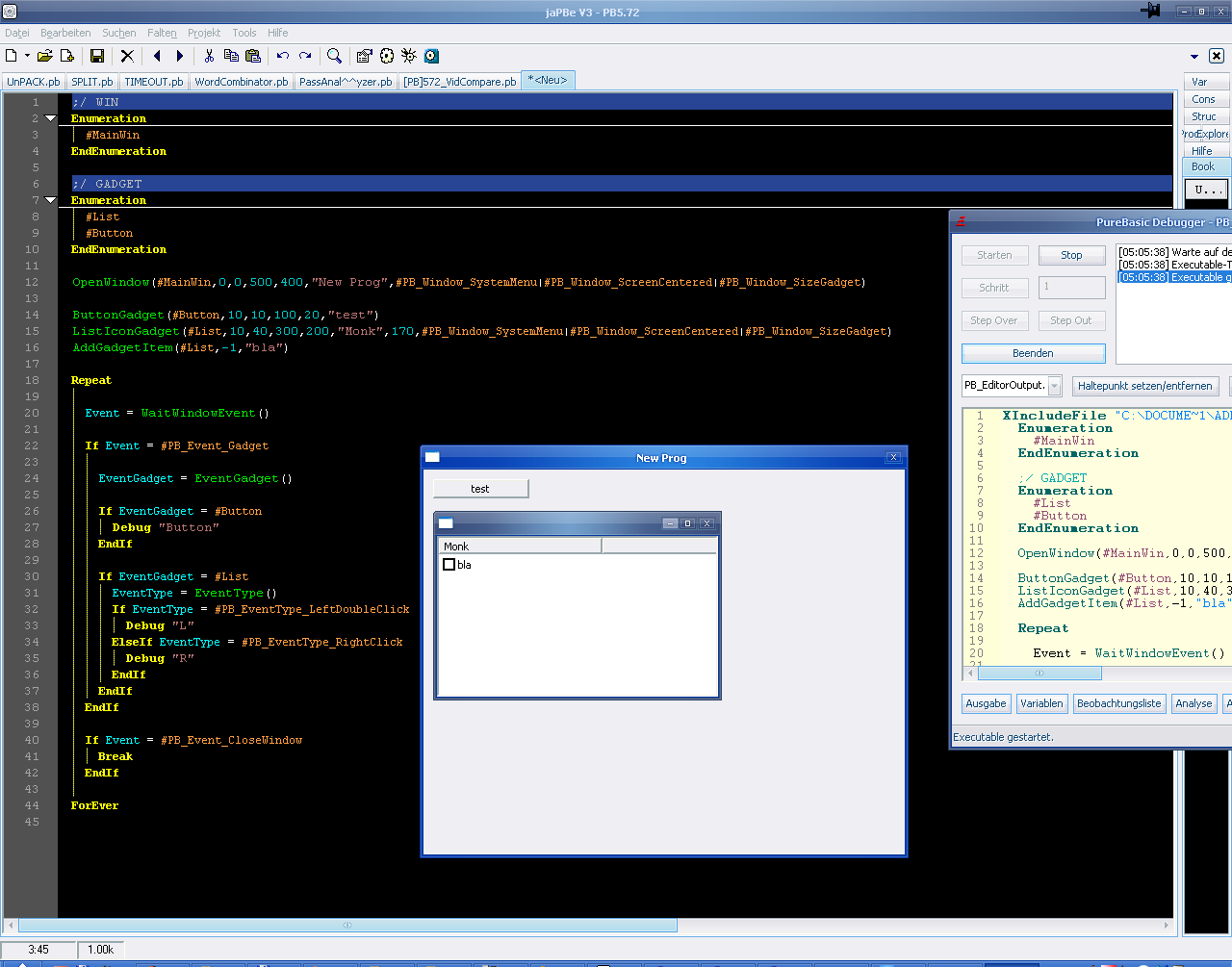Open the Falten menu
Image resolution: width=1232 pixels, height=967 pixels.
click(x=162, y=33)
